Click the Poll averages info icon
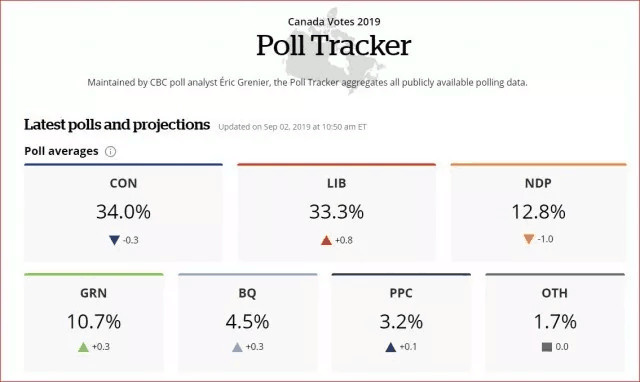The width and height of the screenshot is (640, 382). [x=110, y=151]
